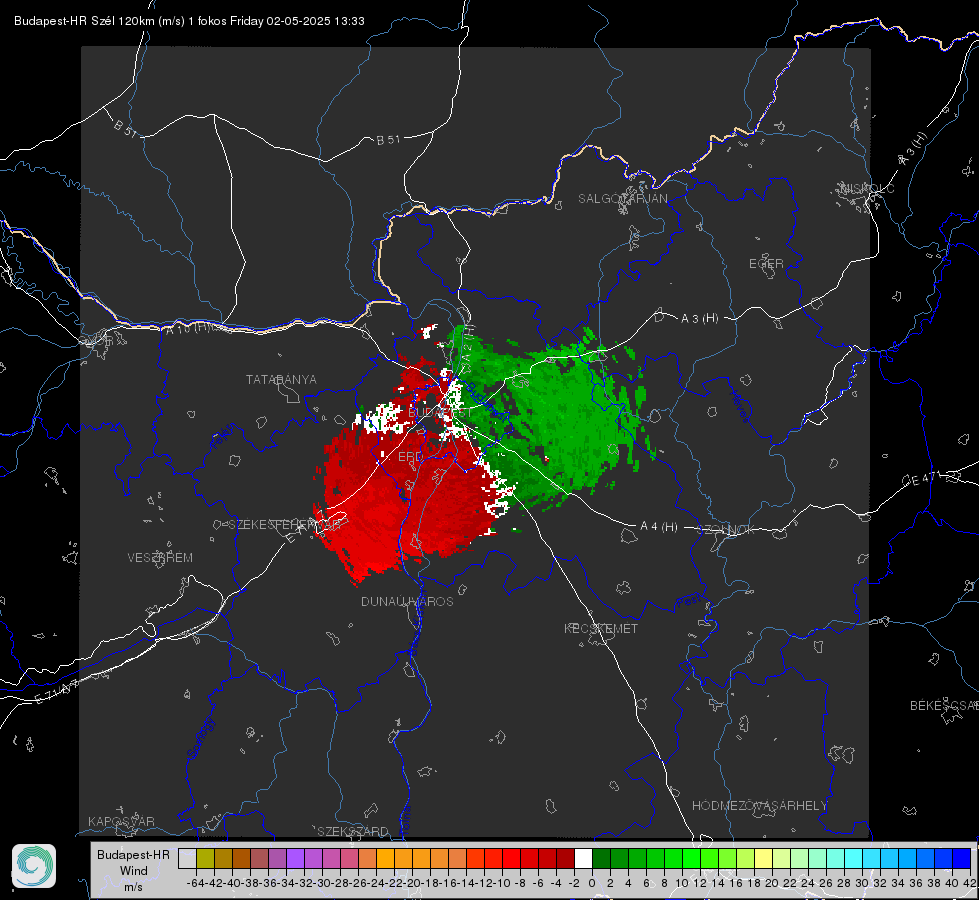Pick the pale mint swatch between 24 and 26
This screenshot has height=900, width=979.
click(x=817, y=858)
